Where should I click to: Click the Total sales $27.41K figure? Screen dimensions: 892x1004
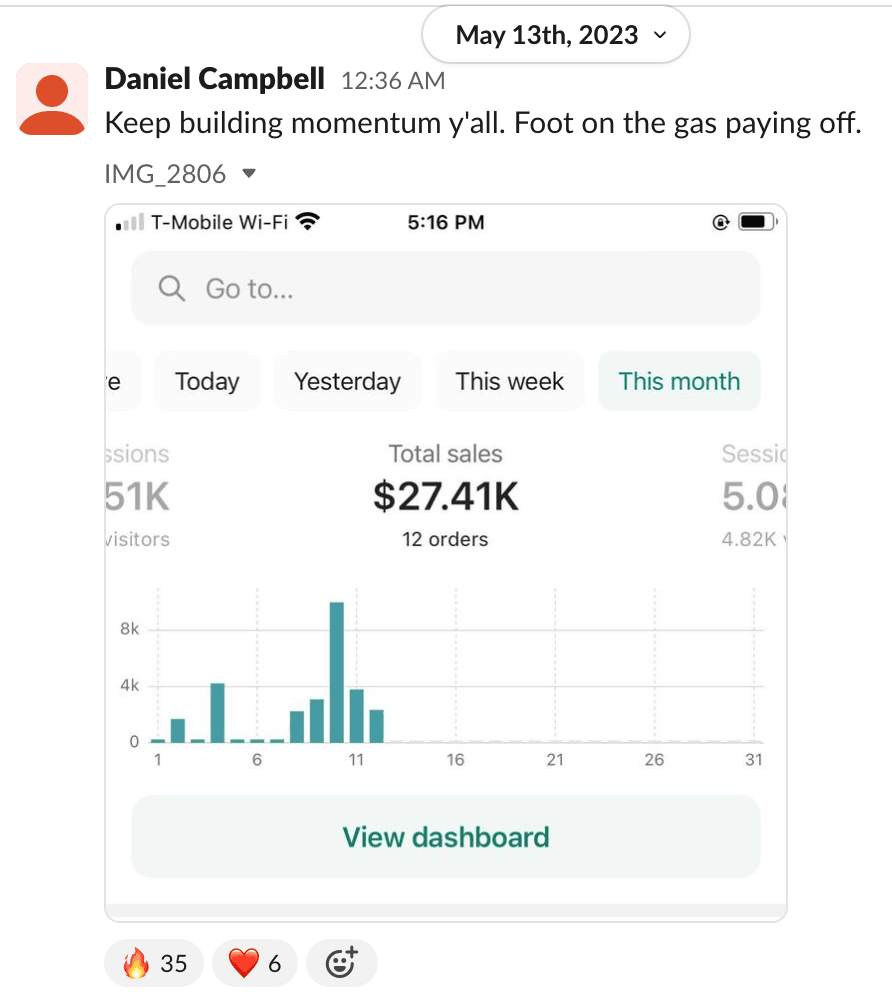pos(446,497)
